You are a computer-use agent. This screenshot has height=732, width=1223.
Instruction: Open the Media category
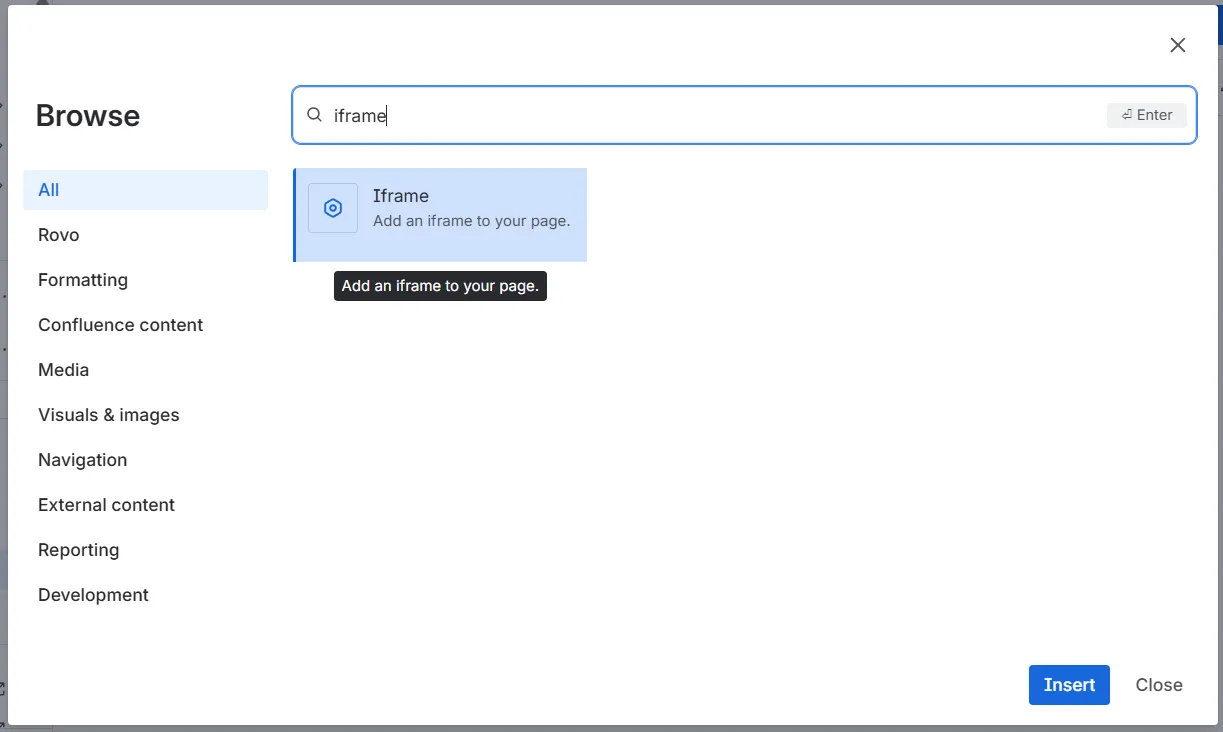point(64,370)
